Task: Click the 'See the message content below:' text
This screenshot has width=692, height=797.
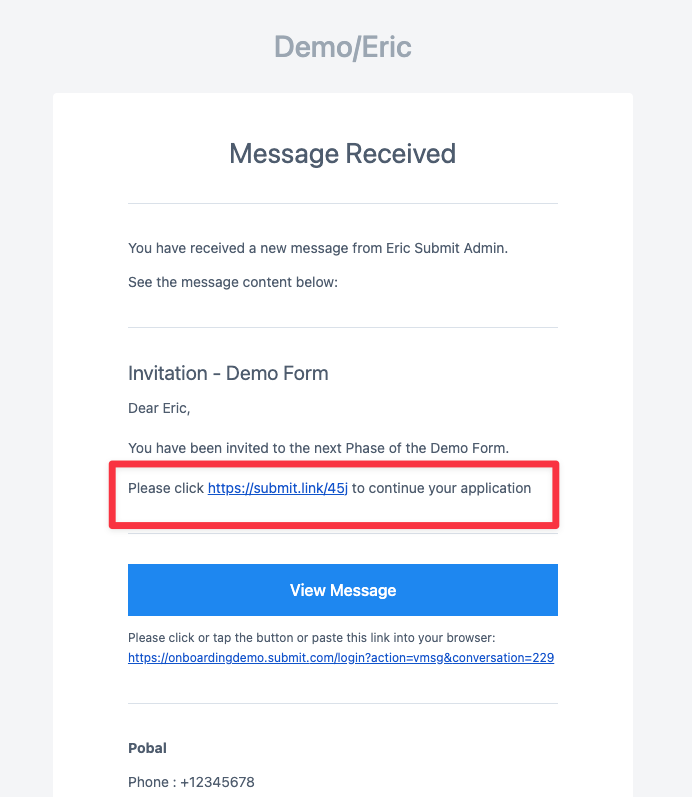Action: tap(233, 282)
